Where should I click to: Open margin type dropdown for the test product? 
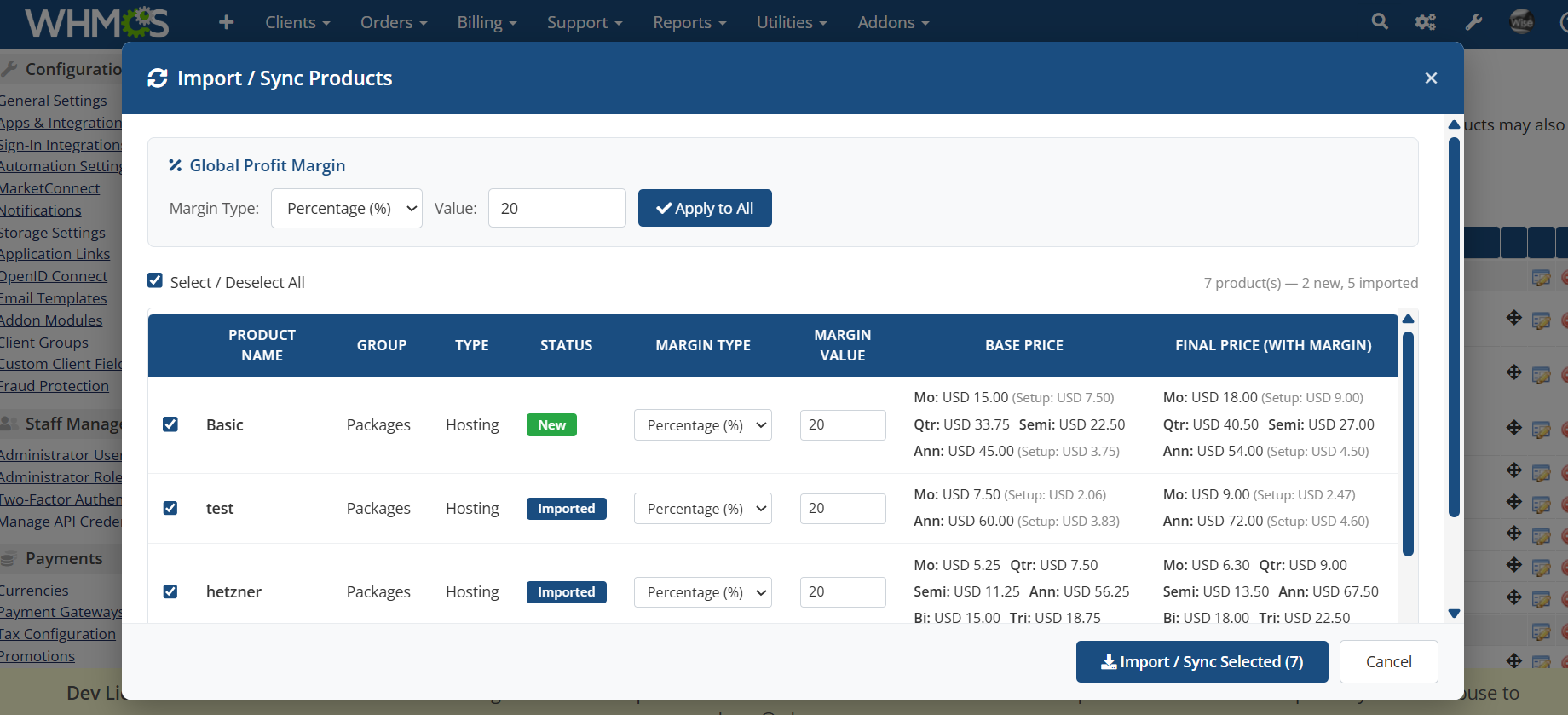point(702,509)
